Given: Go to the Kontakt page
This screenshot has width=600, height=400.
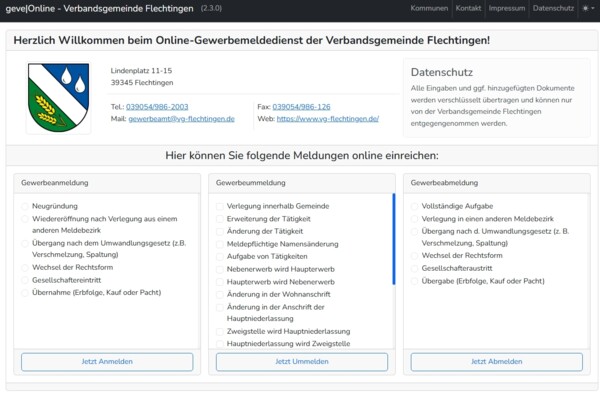Looking at the screenshot, I should coord(468,8).
